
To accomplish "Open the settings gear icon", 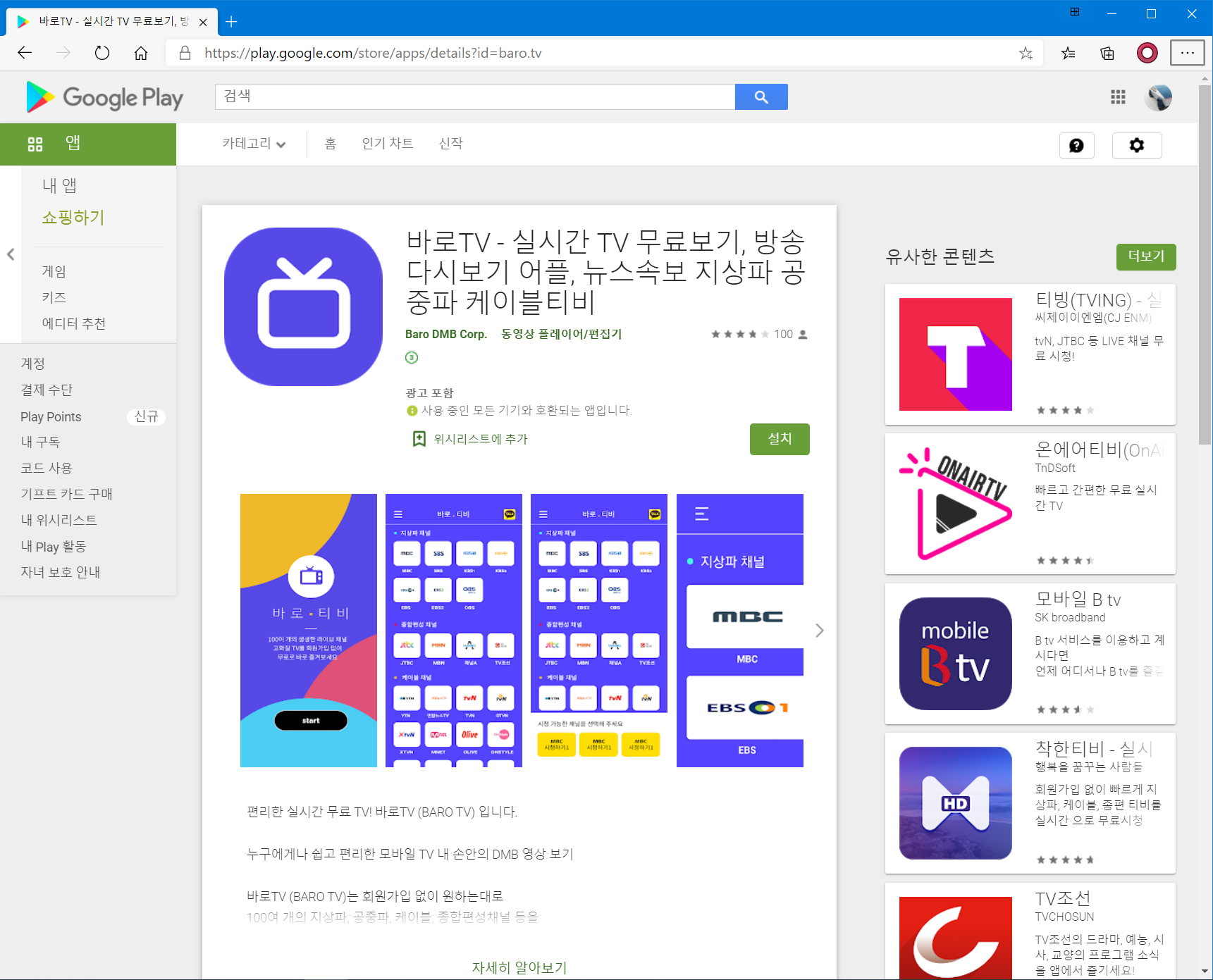I will pos(1137,145).
